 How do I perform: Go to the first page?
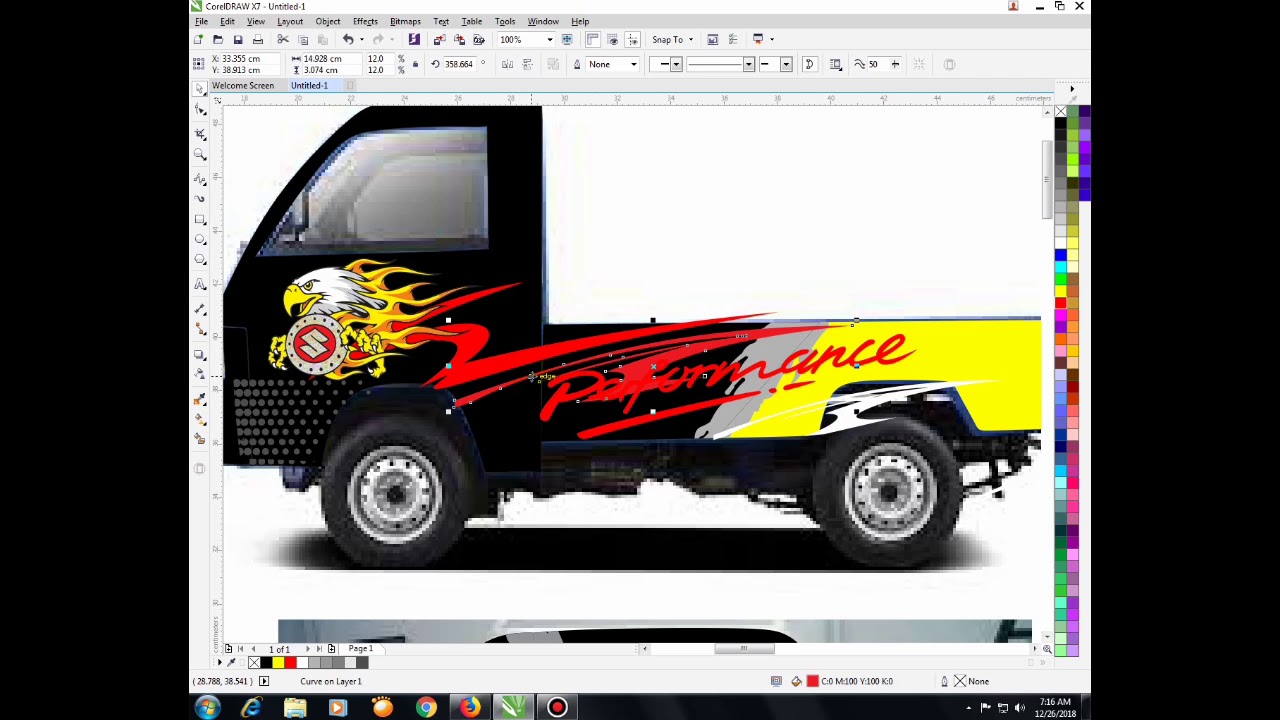pos(240,649)
